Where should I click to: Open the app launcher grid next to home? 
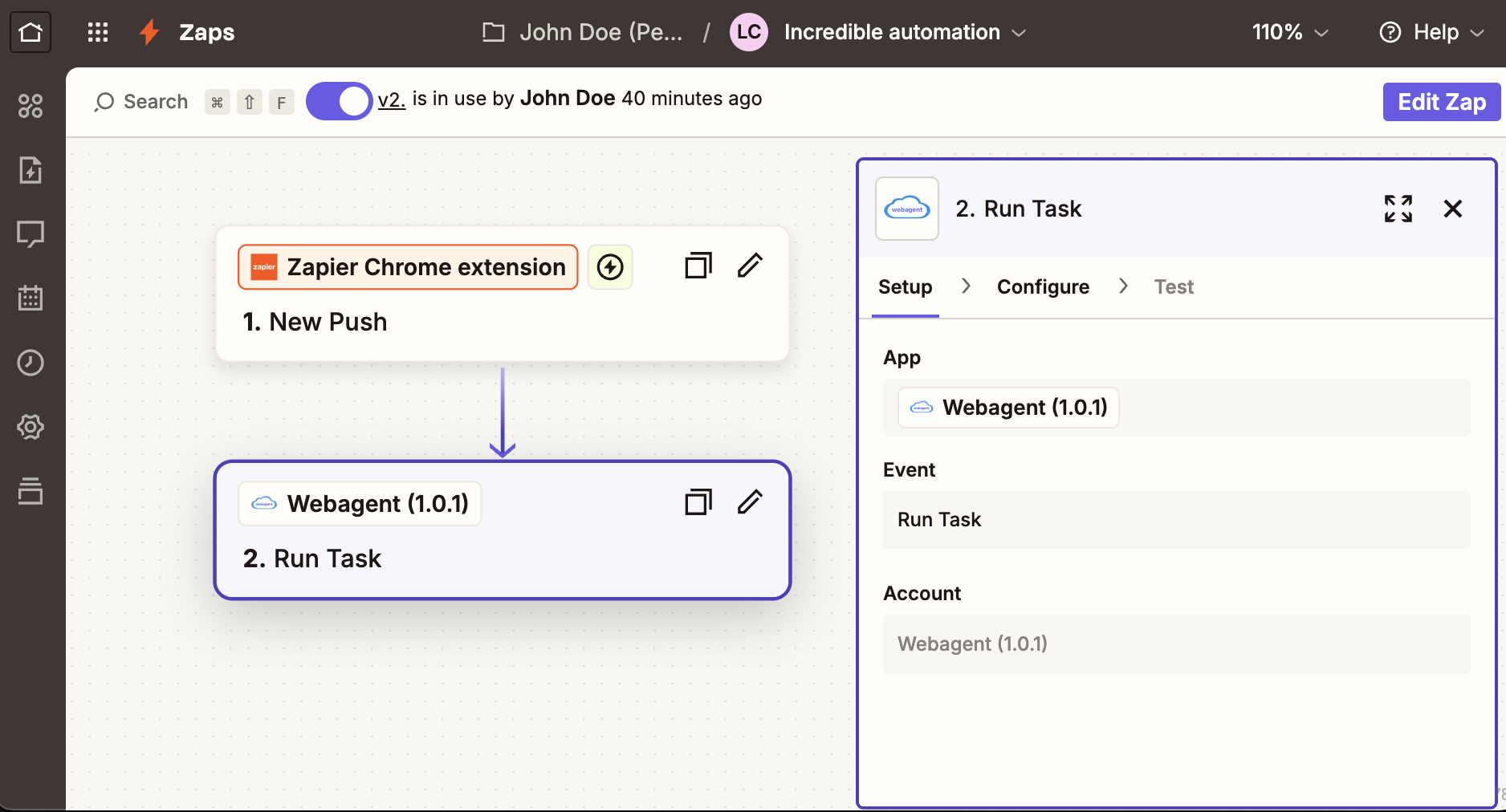point(97,32)
